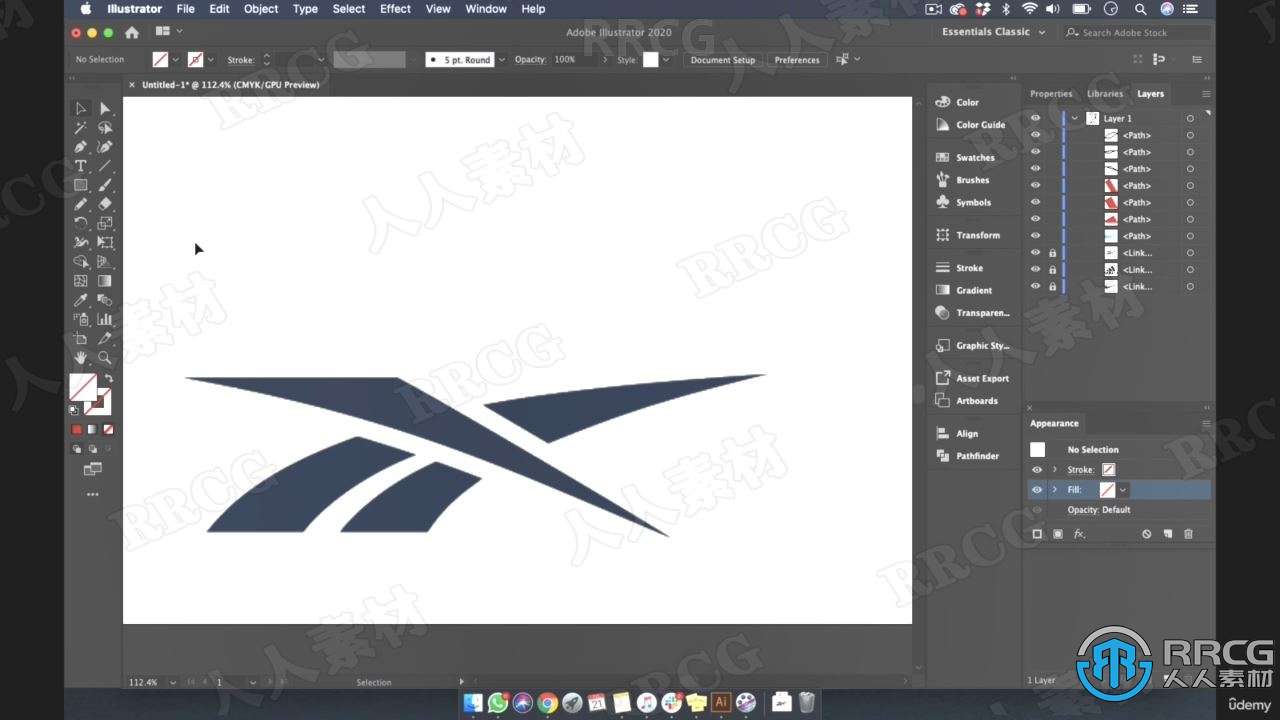Select the Type tool

coord(81,166)
